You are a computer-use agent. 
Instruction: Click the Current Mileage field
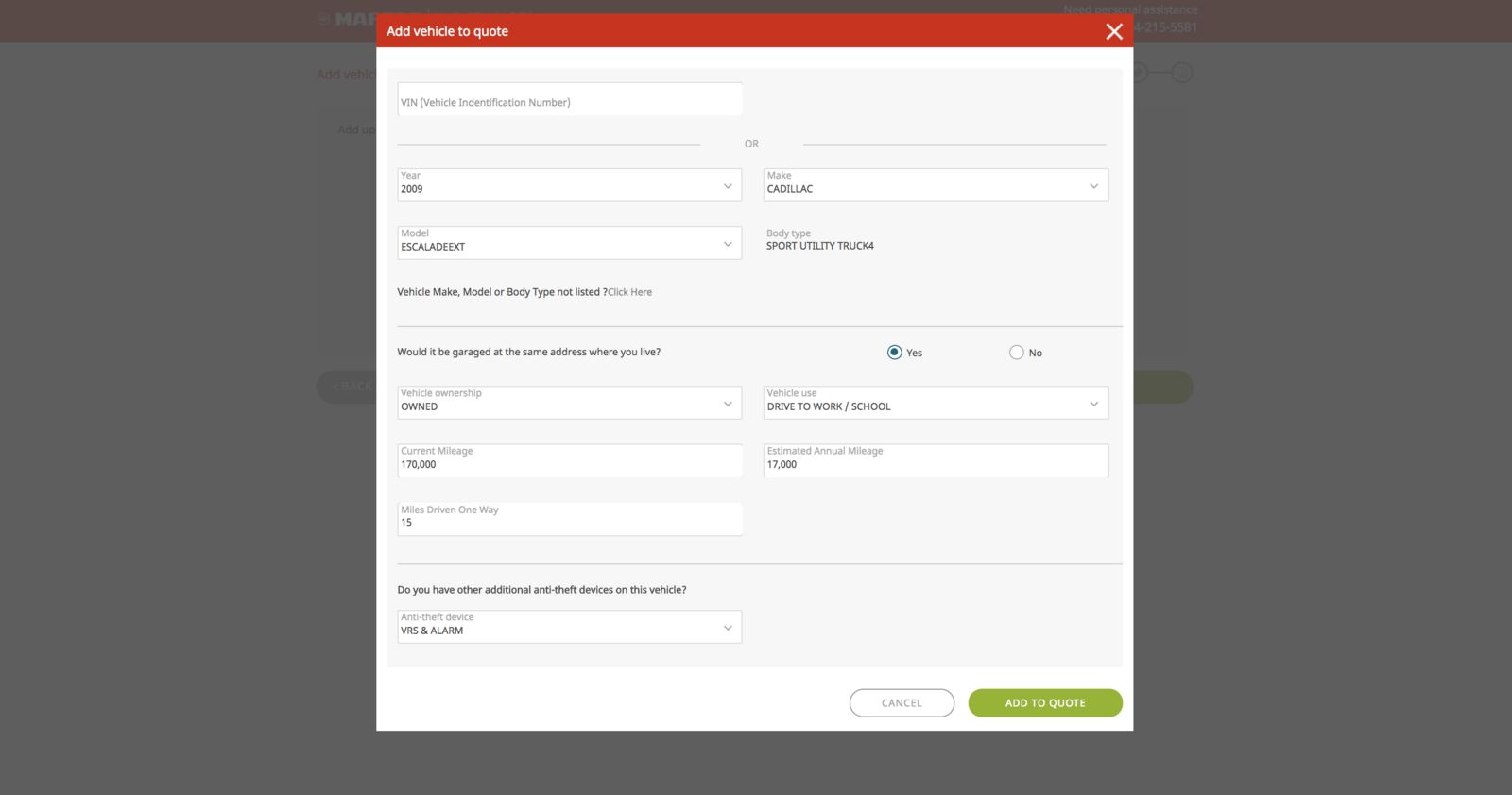(x=570, y=460)
